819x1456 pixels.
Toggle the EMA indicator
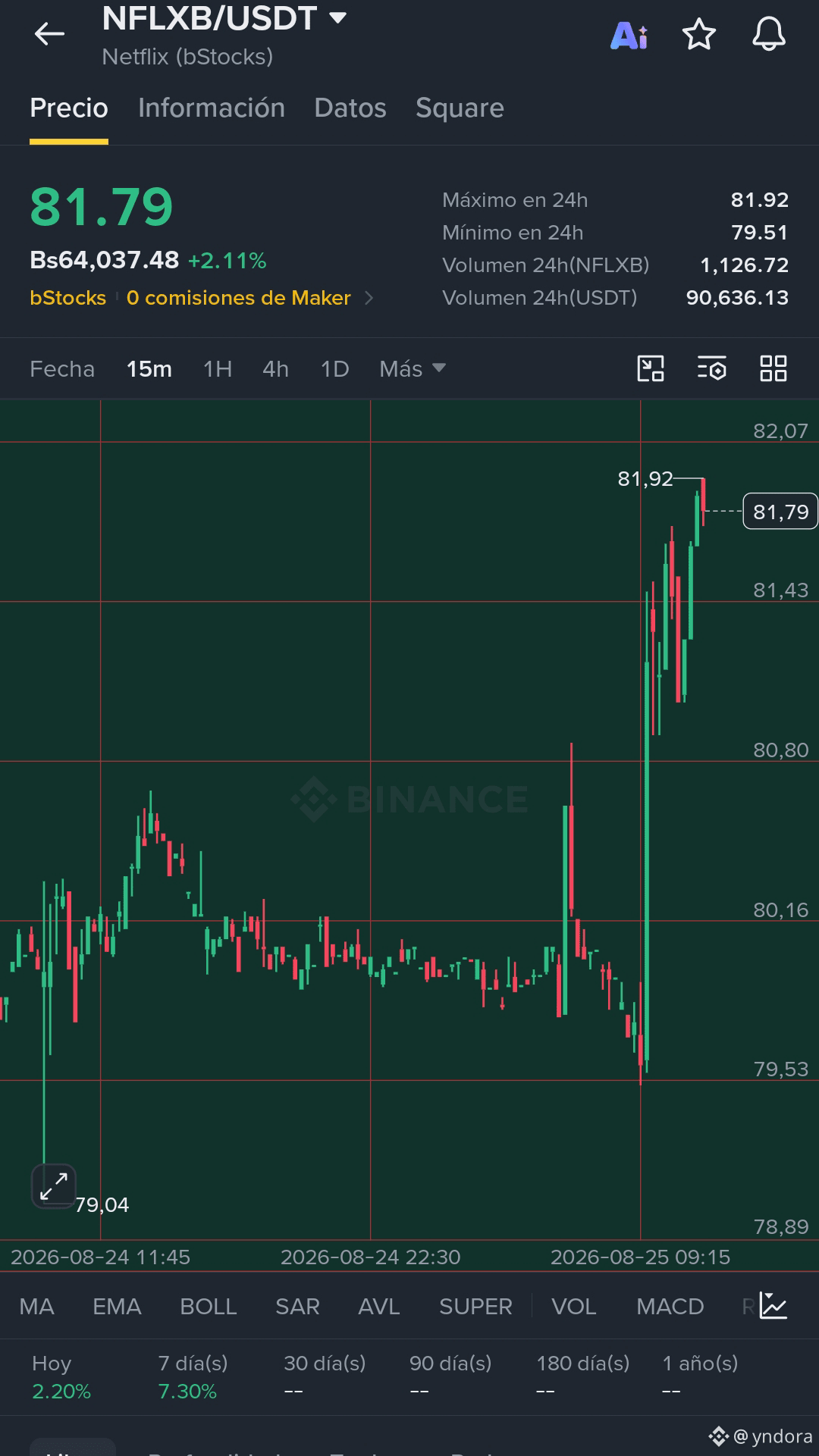[x=117, y=1307]
